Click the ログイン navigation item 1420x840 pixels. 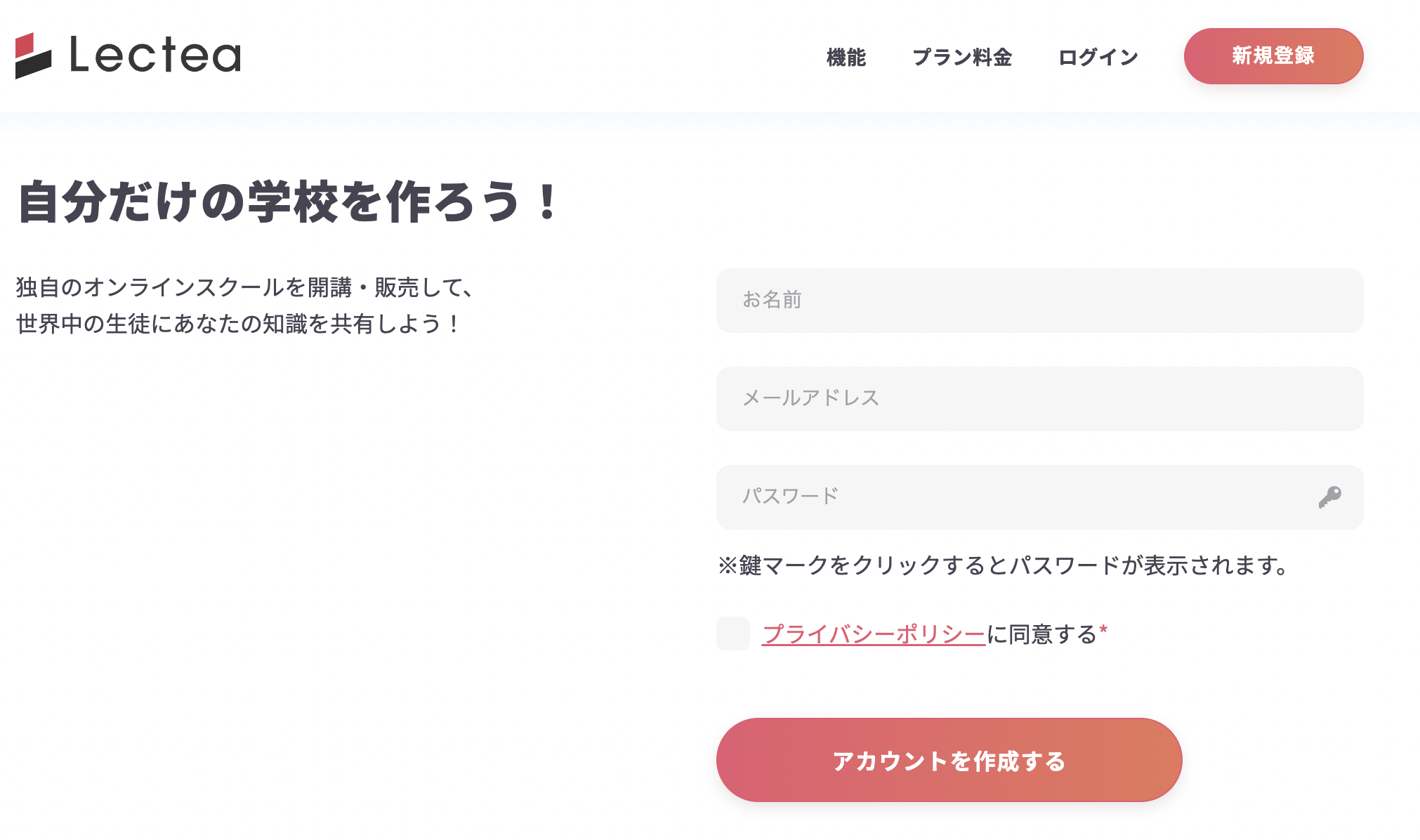[1098, 58]
